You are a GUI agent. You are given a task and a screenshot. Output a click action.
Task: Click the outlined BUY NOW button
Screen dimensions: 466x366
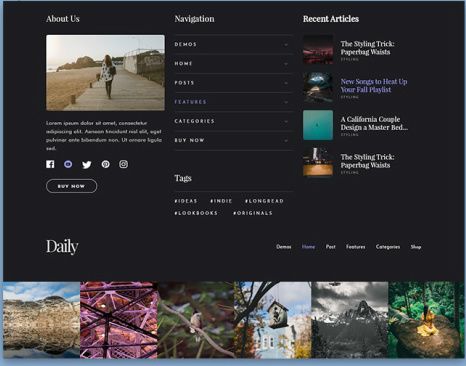tap(71, 186)
